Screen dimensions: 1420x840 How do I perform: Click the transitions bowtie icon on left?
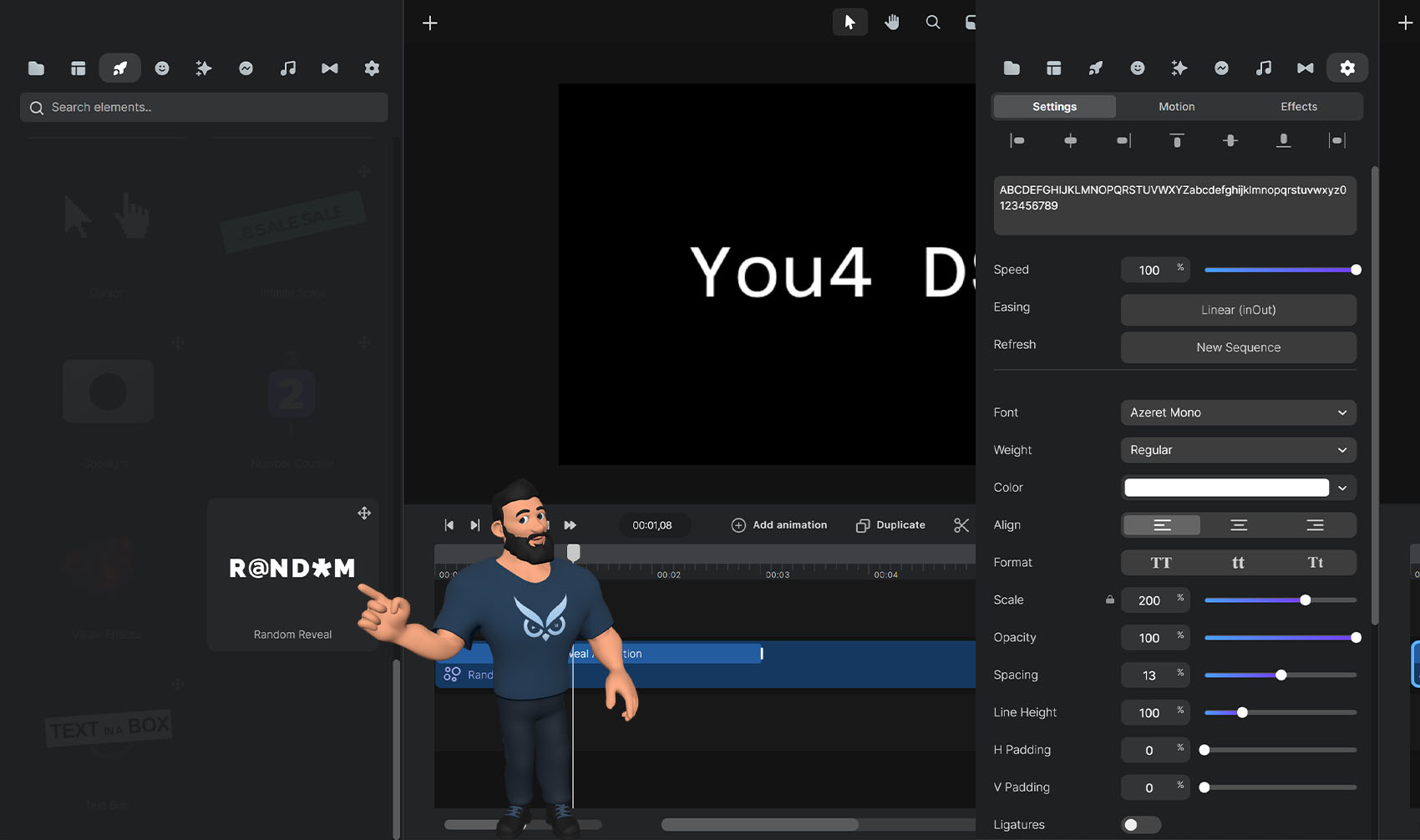330,68
